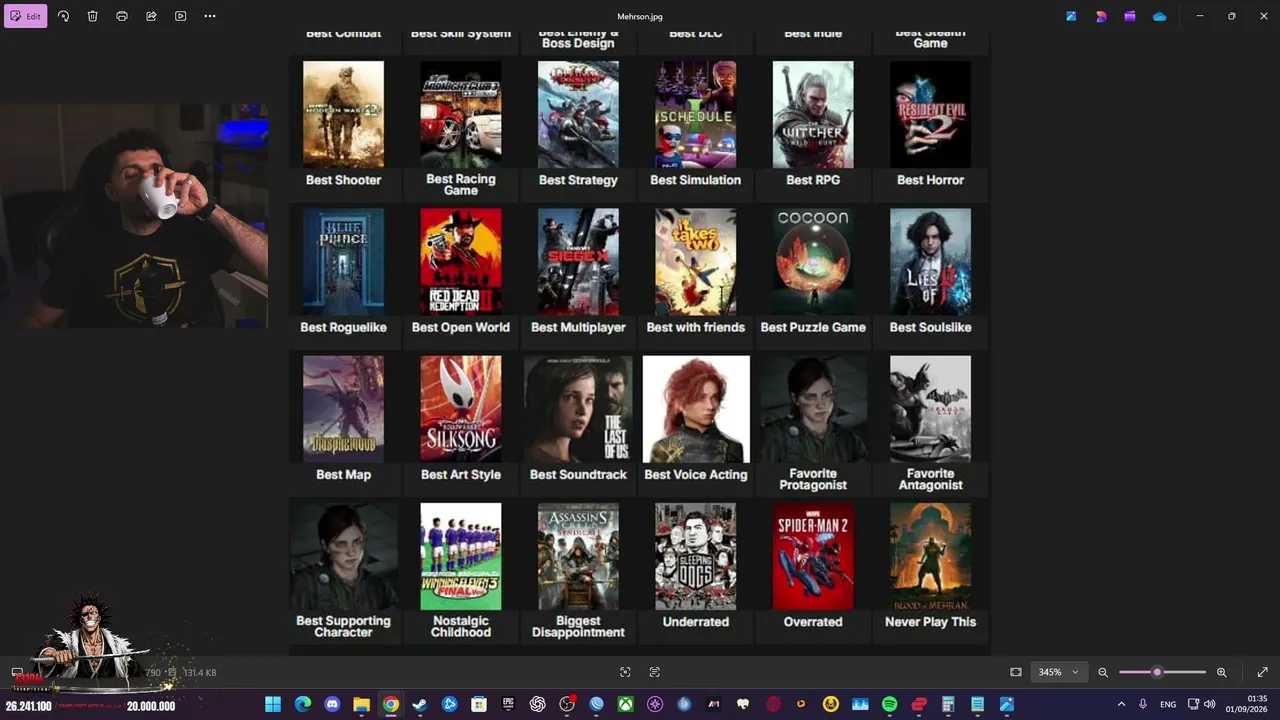Click the Sleeping Dogs cover art
The height and width of the screenshot is (720, 1280).
[x=696, y=556]
